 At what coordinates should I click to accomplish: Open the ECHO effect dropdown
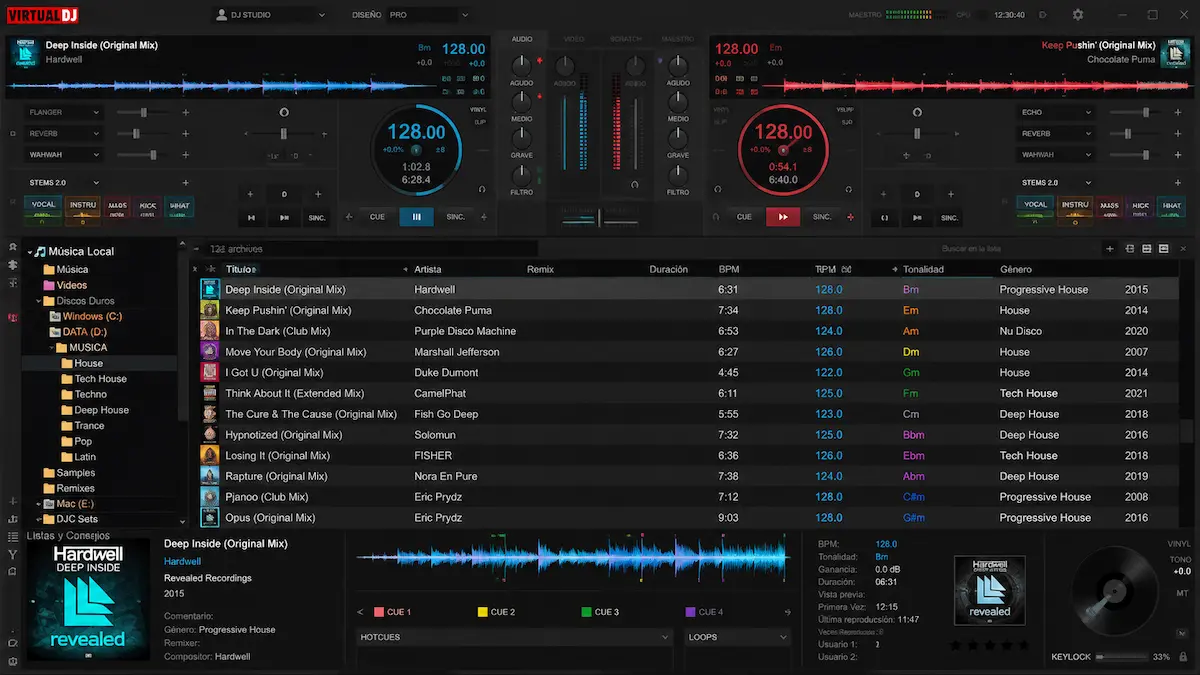pyautogui.click(x=1056, y=112)
